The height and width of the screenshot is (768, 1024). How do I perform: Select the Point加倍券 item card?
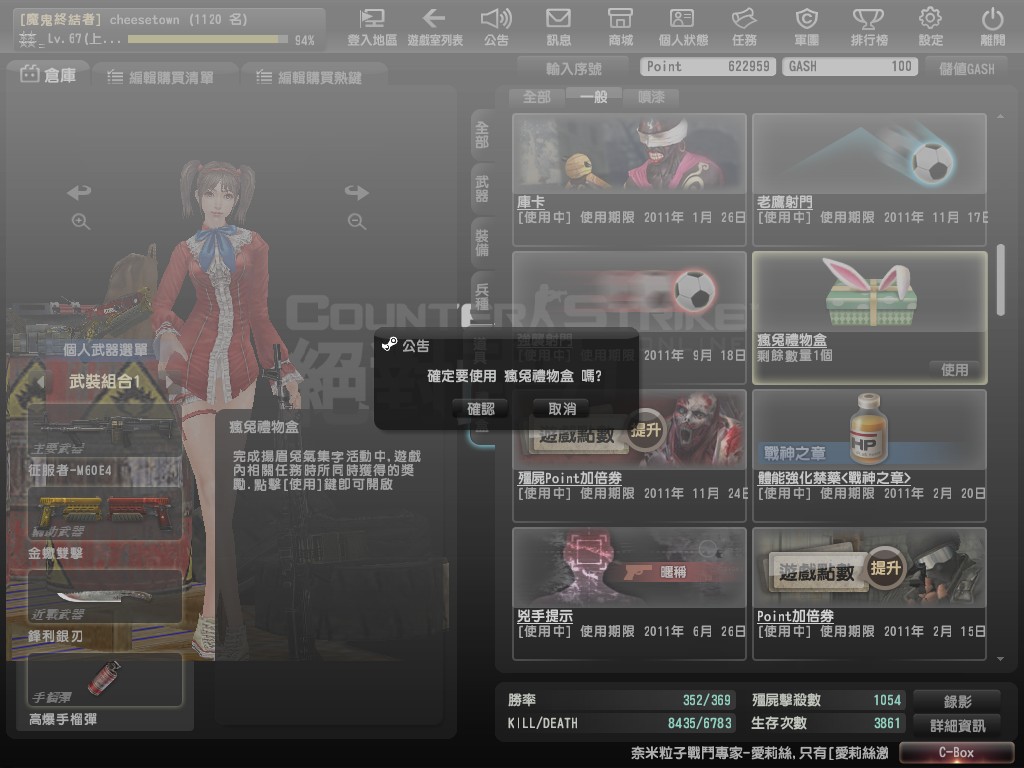[869, 594]
